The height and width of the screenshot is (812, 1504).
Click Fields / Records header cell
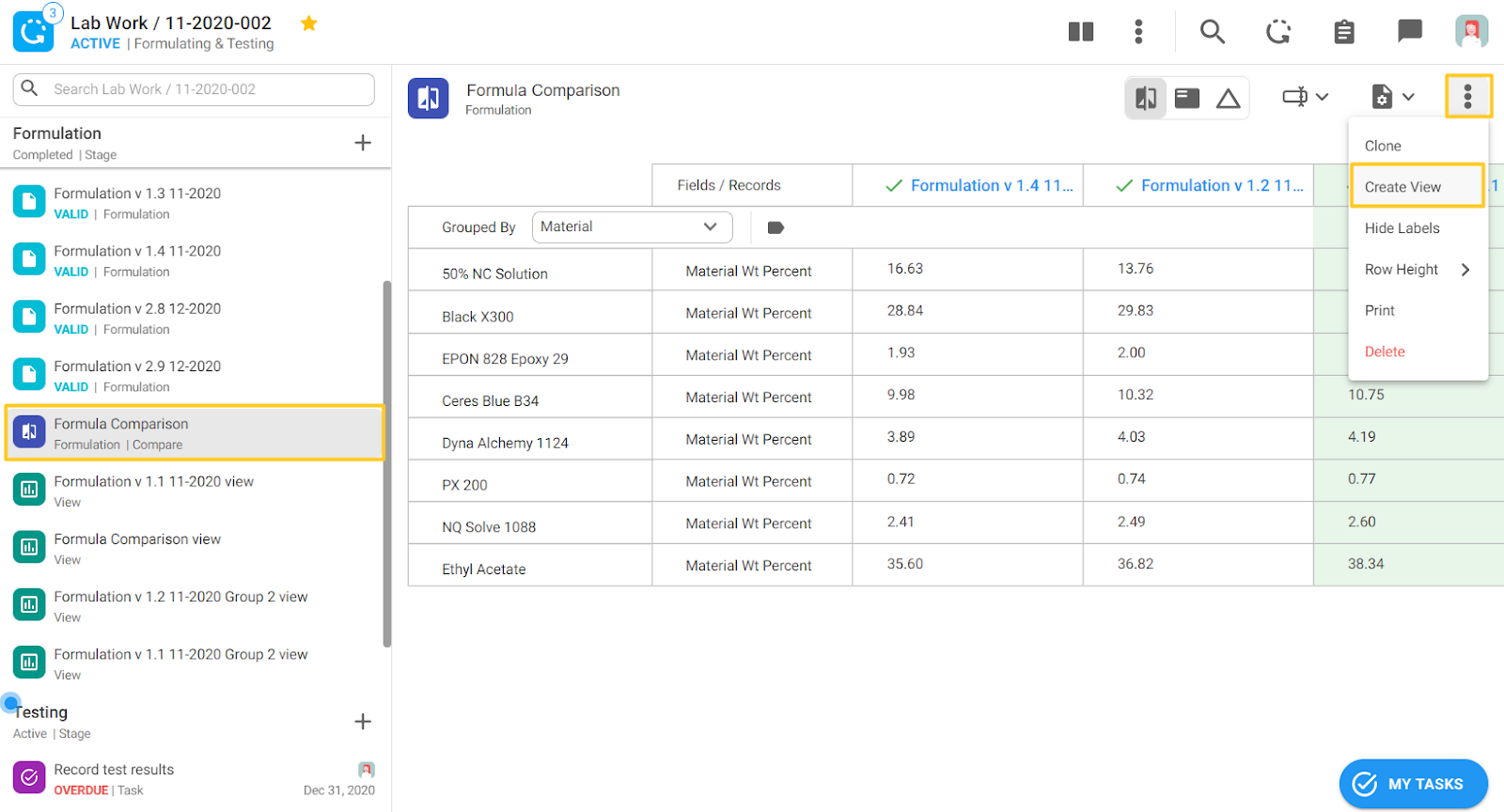click(x=752, y=185)
